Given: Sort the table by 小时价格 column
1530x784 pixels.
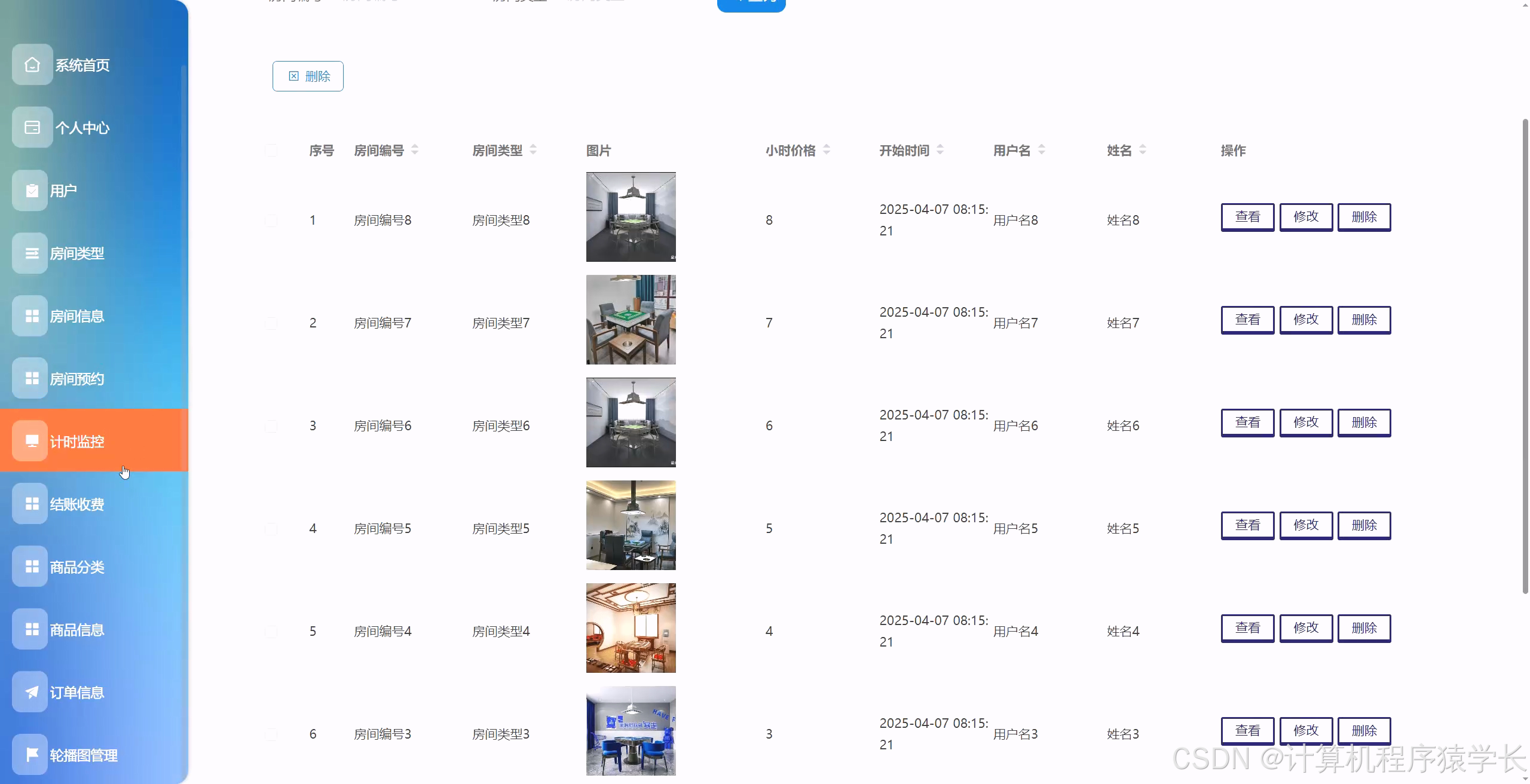Looking at the screenshot, I should click(827, 150).
